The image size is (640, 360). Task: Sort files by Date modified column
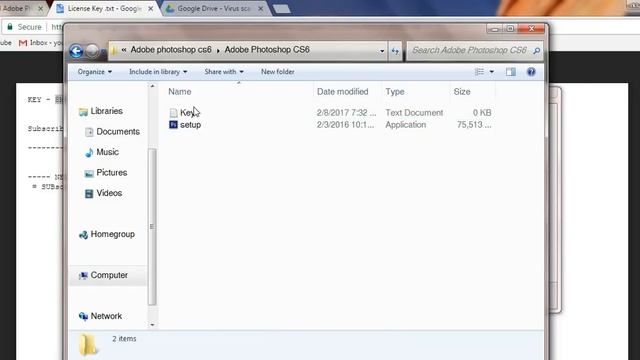point(342,92)
